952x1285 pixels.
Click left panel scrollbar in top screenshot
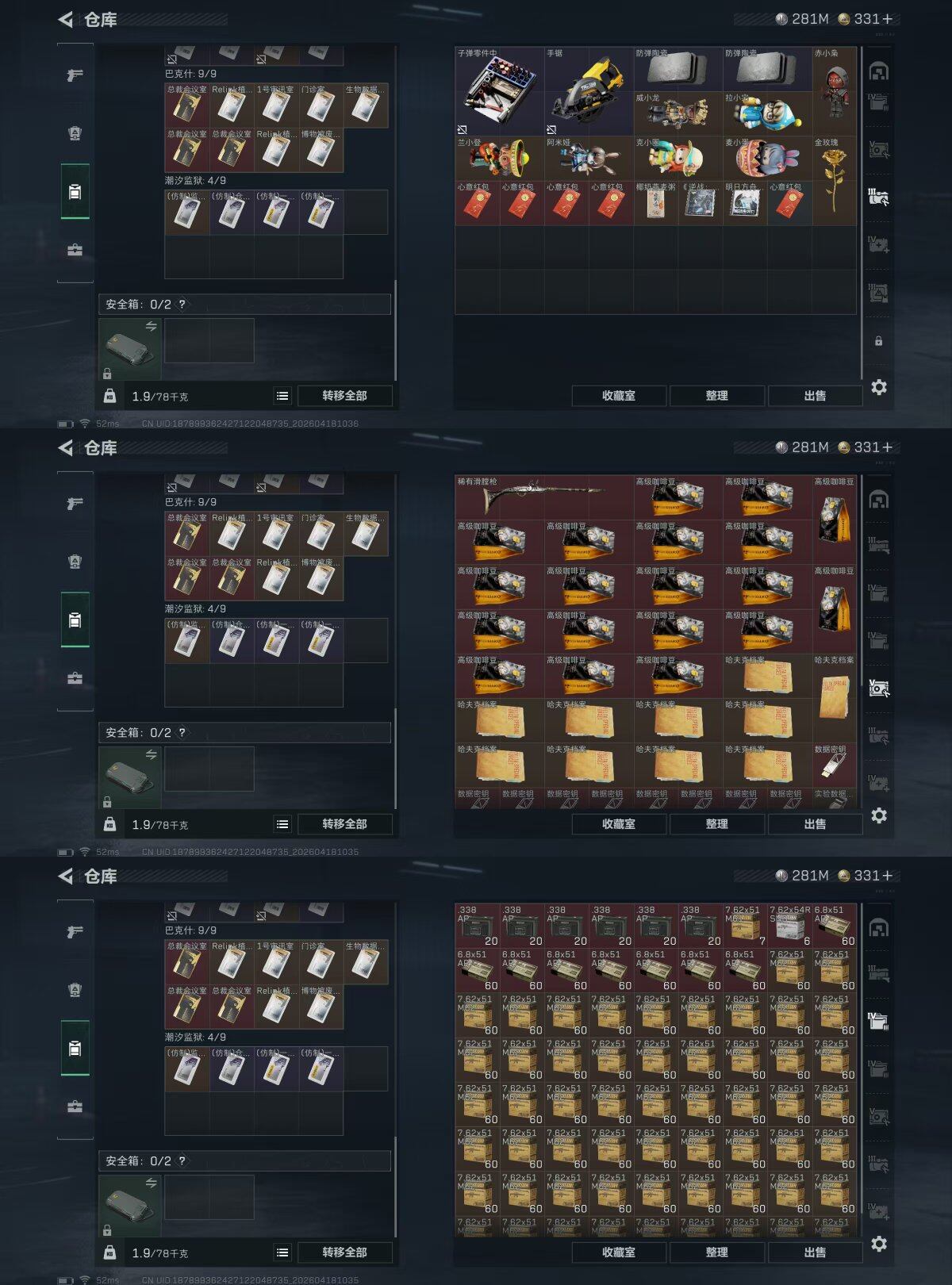[395, 329]
